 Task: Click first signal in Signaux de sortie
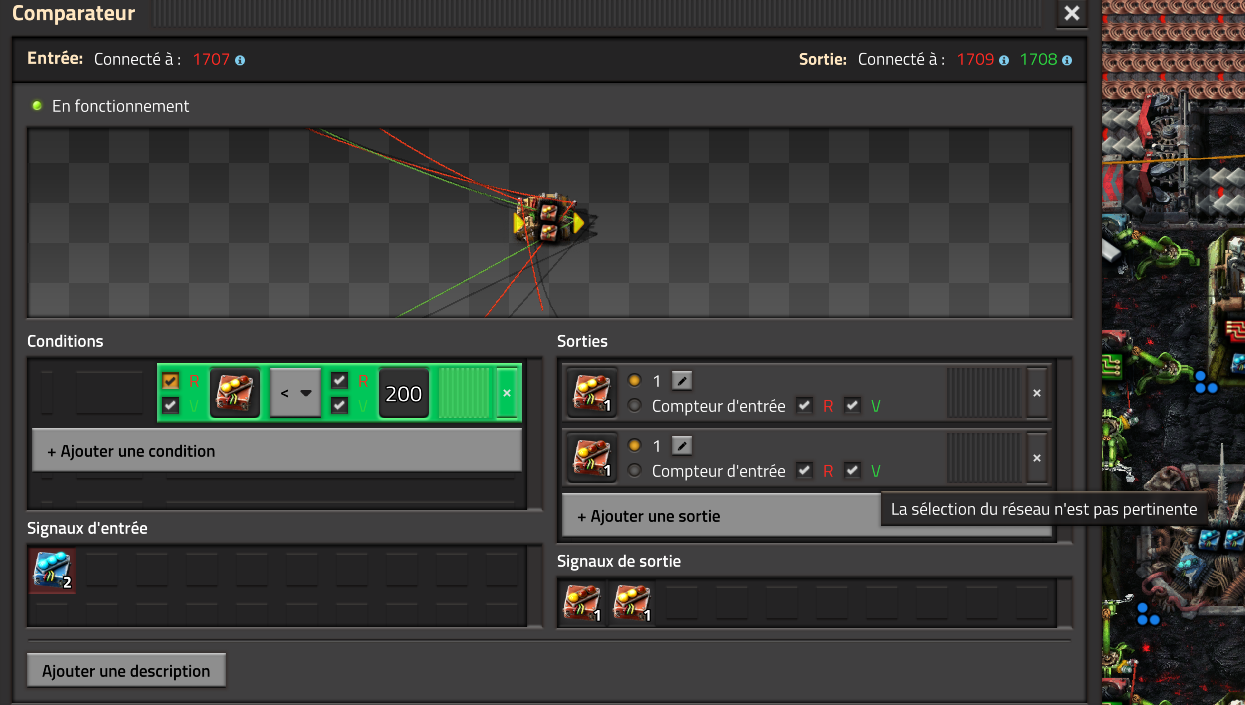(584, 603)
